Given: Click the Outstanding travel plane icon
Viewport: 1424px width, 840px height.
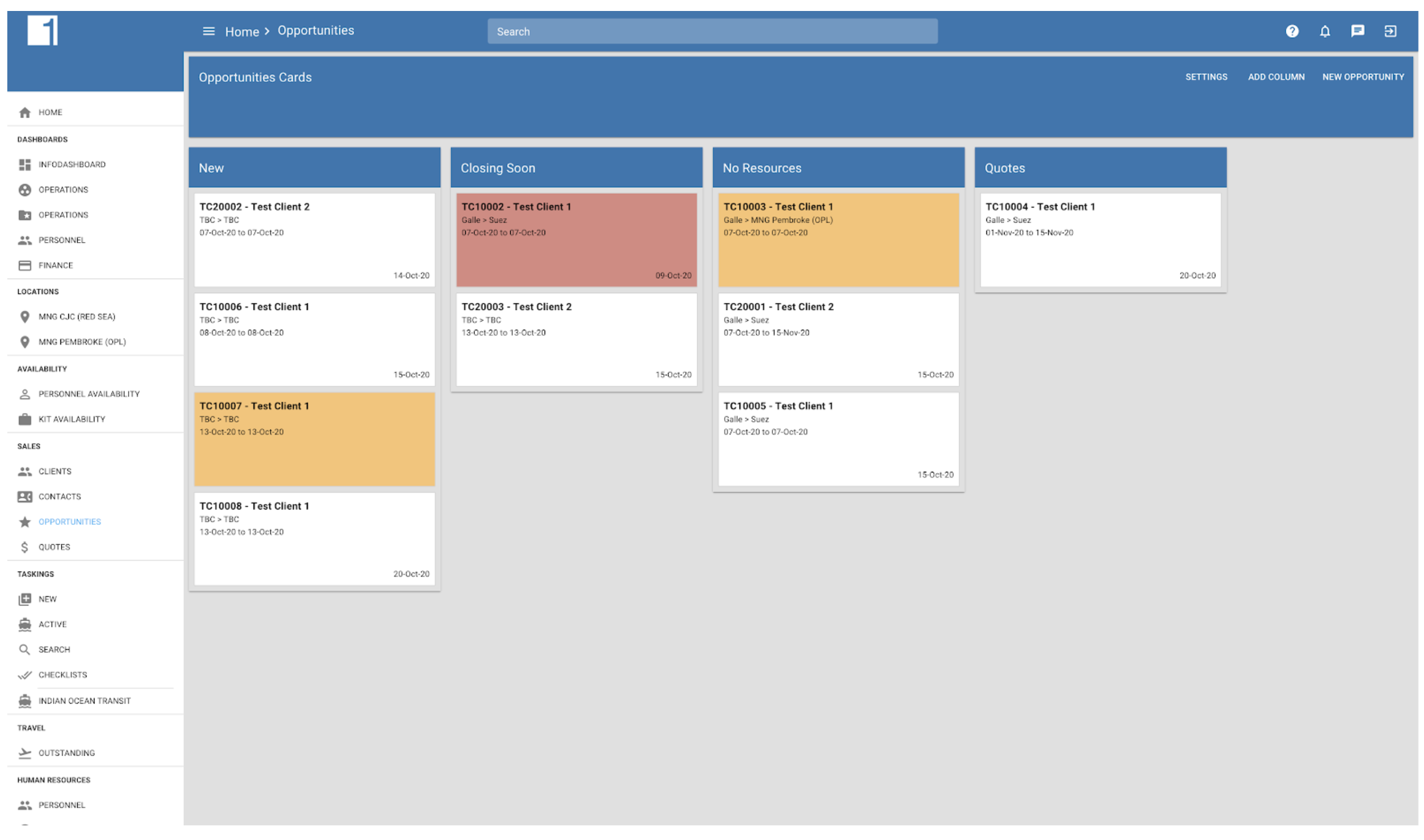Looking at the screenshot, I should click(x=24, y=753).
